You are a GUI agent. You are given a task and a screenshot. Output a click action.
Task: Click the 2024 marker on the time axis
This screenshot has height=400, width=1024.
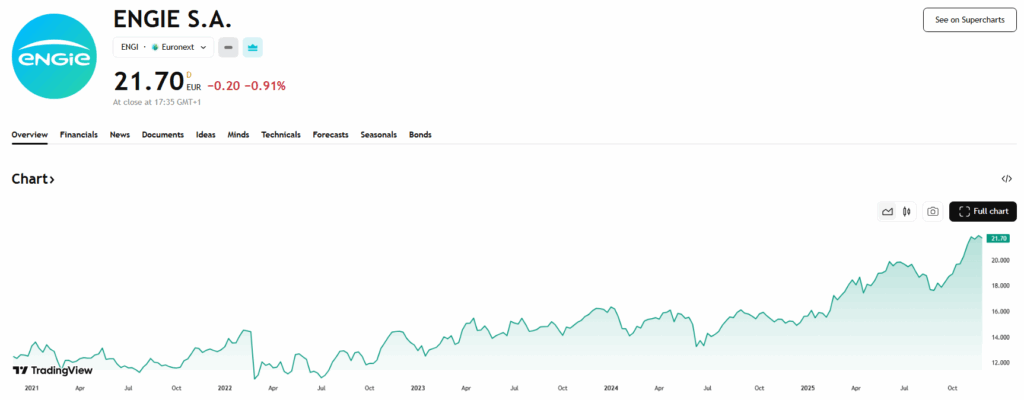[611, 387]
